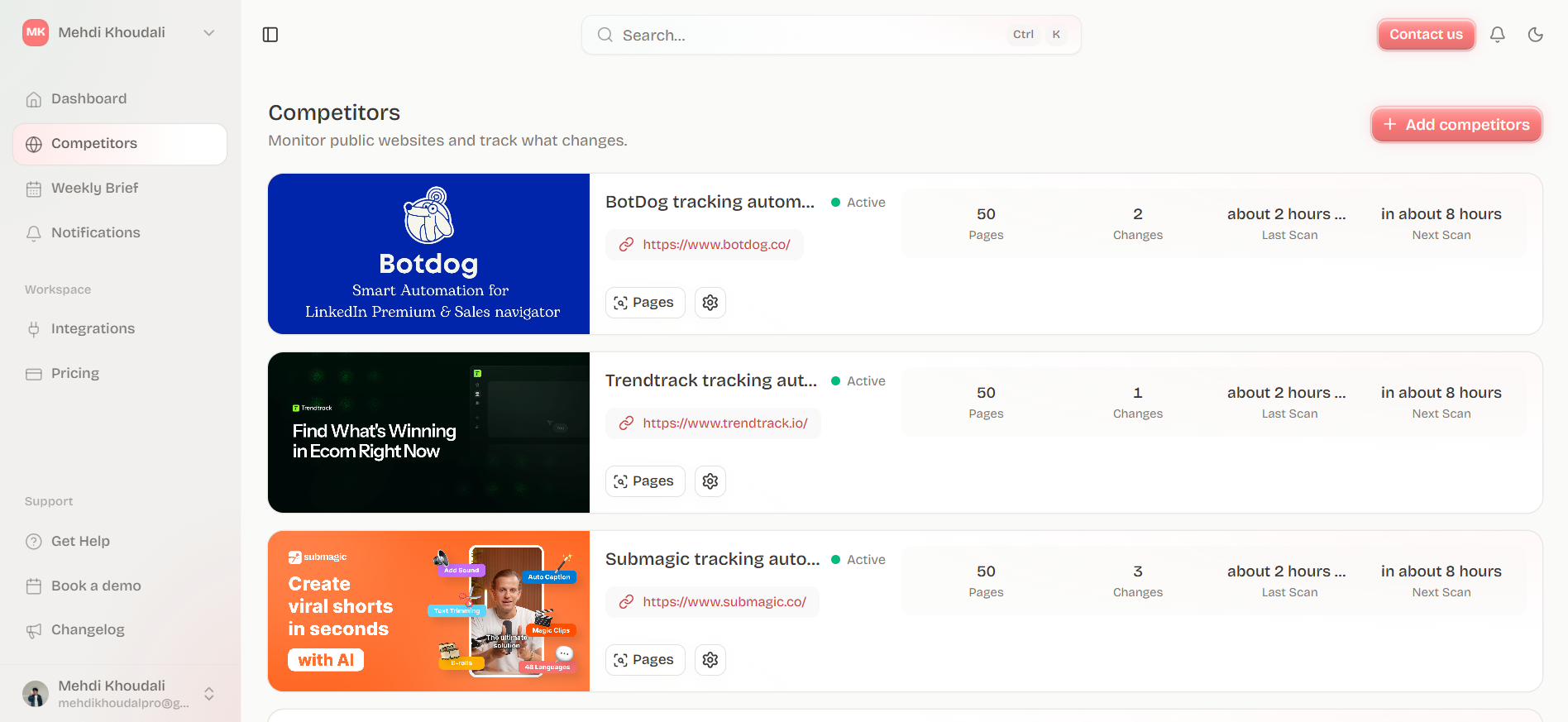Select Book a demo in sidebar
Image resolution: width=1568 pixels, height=722 pixels.
(x=120, y=586)
